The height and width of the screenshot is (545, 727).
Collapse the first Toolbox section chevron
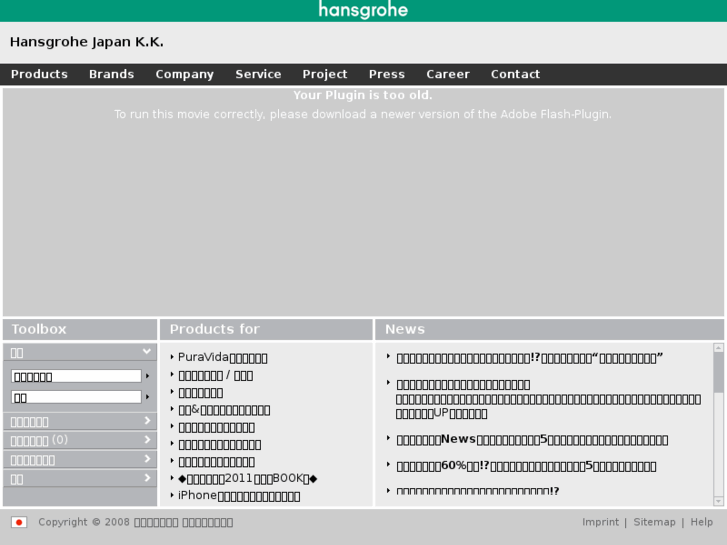tap(147, 352)
